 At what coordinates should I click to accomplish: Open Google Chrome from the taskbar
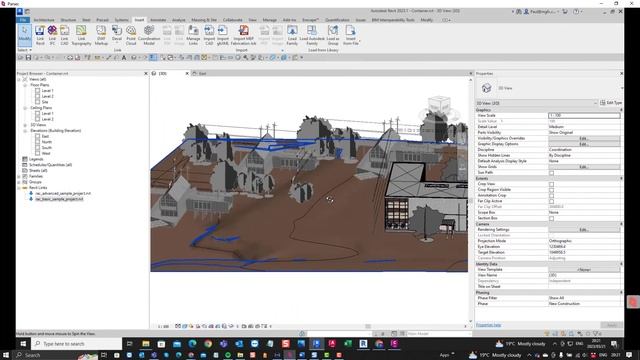[x=208, y=344]
